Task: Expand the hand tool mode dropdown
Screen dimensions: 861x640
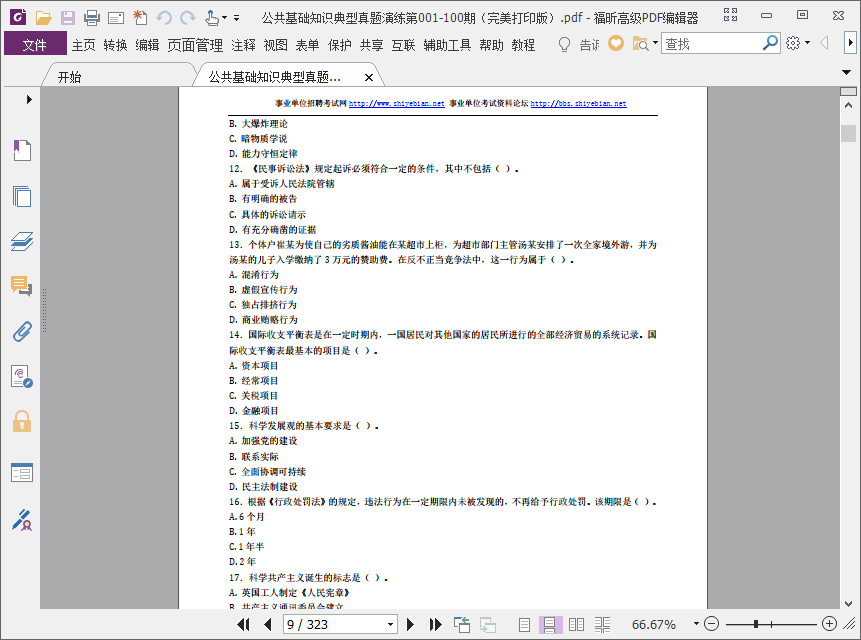Action: [224, 18]
